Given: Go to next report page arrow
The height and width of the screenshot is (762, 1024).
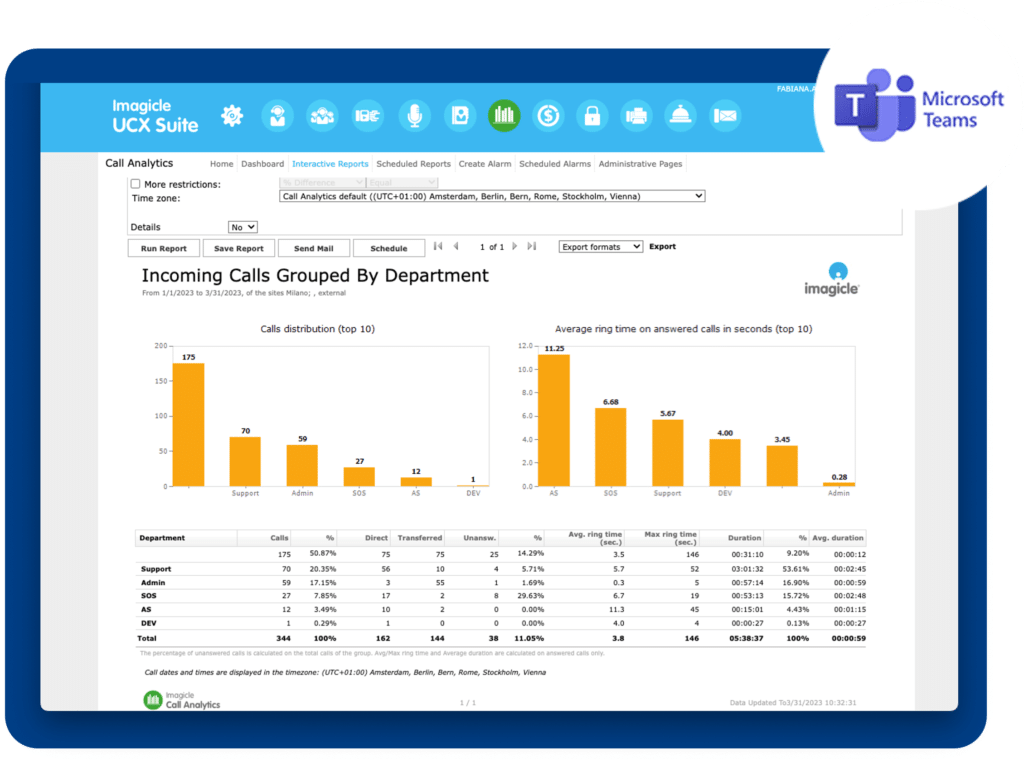Looking at the screenshot, I should coord(515,246).
